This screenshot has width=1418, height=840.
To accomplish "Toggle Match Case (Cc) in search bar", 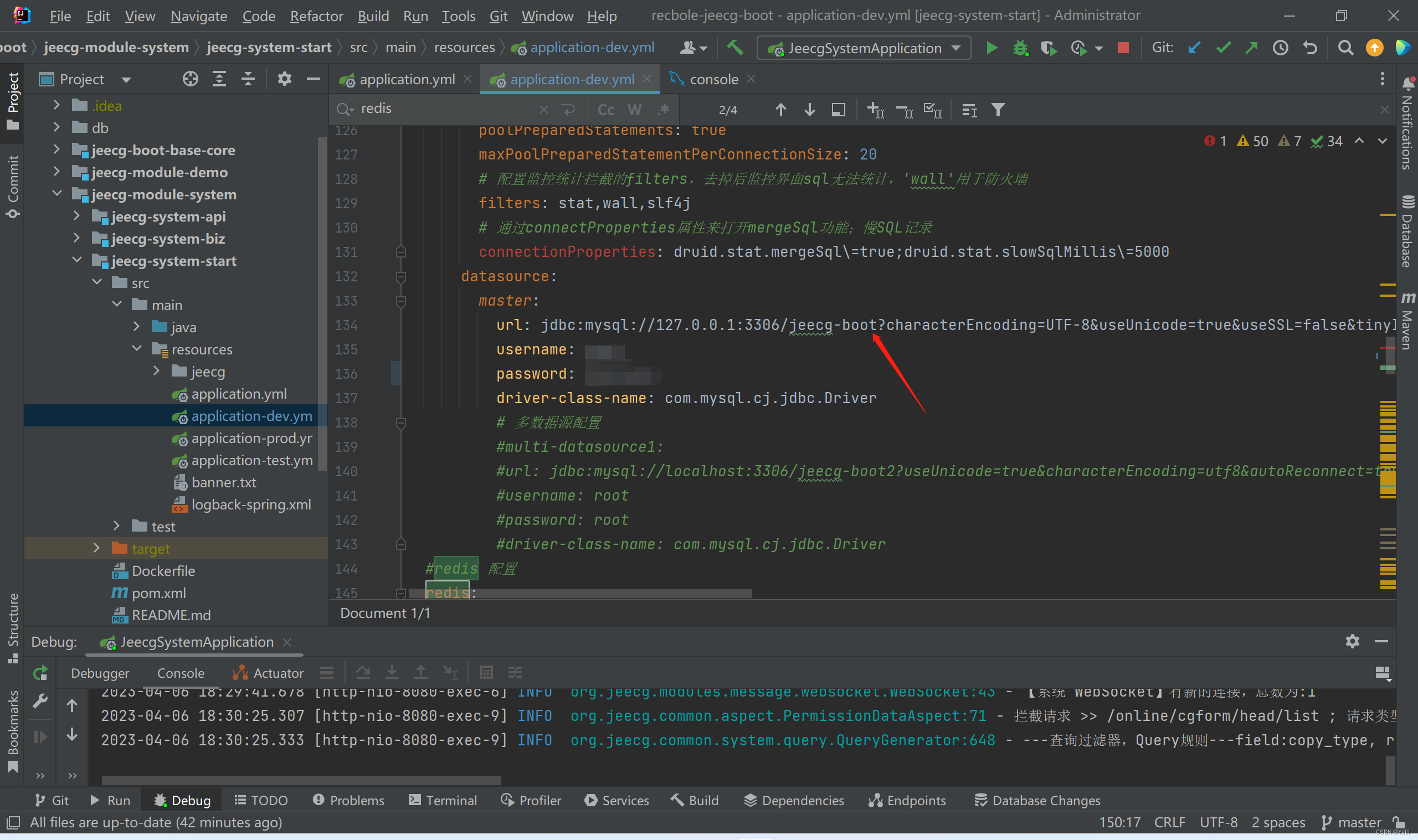I will tap(605, 110).
